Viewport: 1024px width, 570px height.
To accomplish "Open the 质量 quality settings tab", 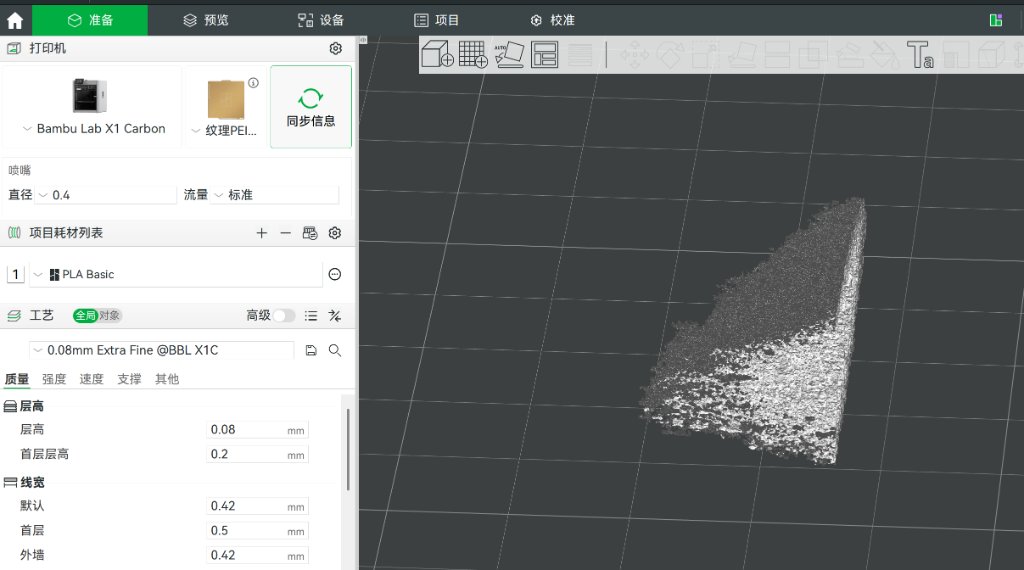I will click(x=17, y=379).
